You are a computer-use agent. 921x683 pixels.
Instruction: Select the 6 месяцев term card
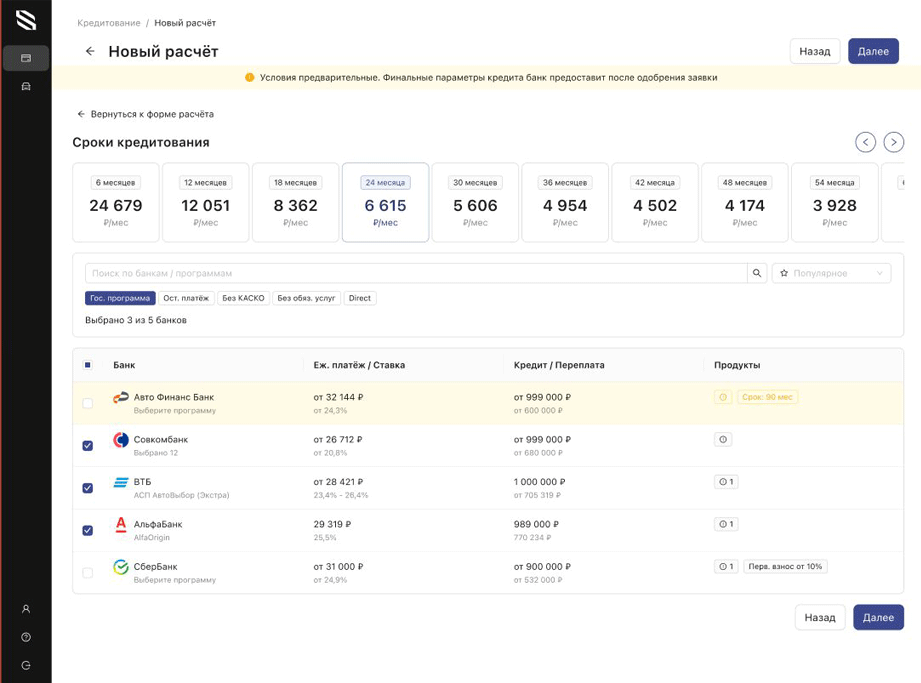pos(116,202)
